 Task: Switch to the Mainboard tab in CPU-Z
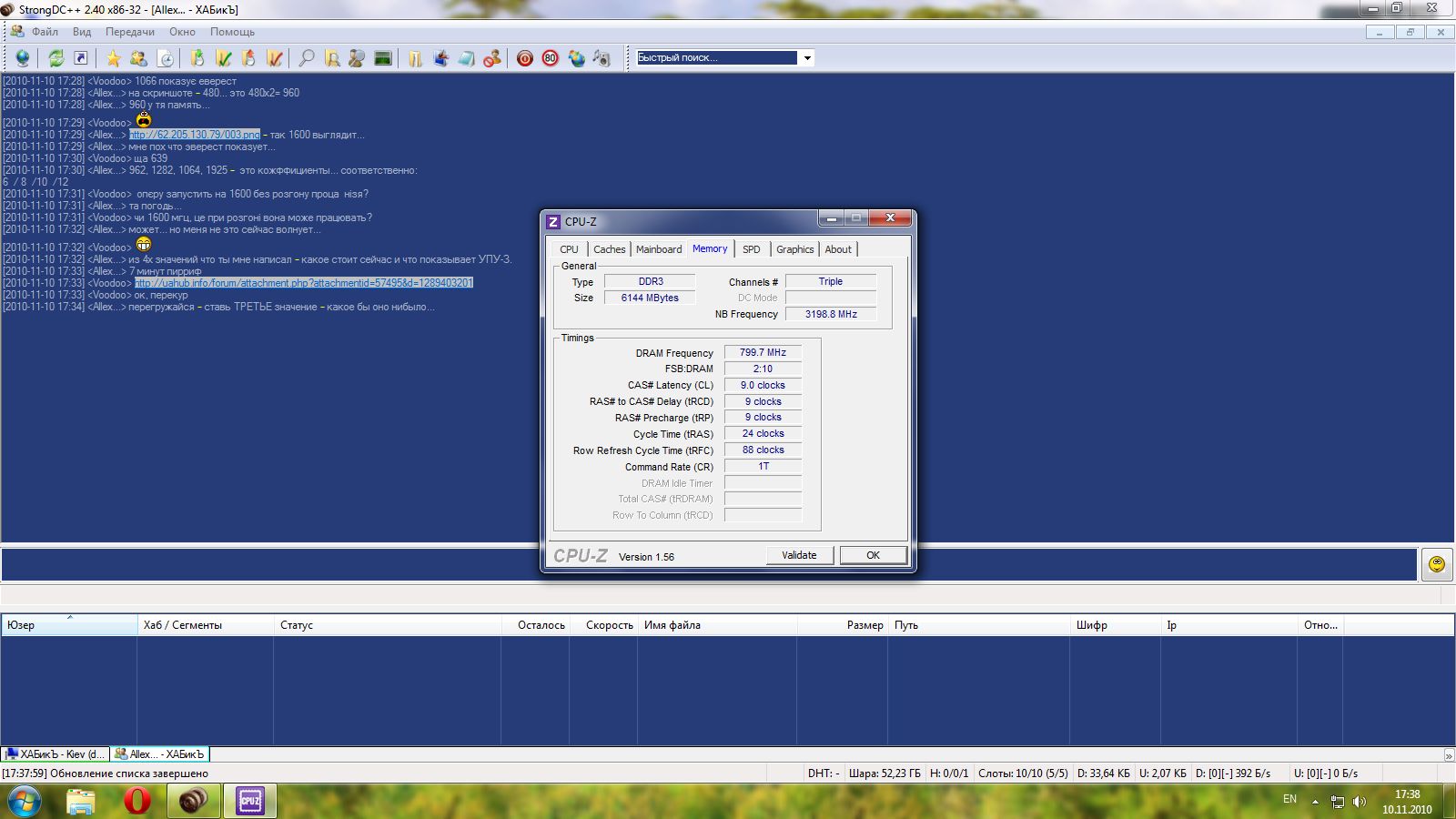coord(659,249)
